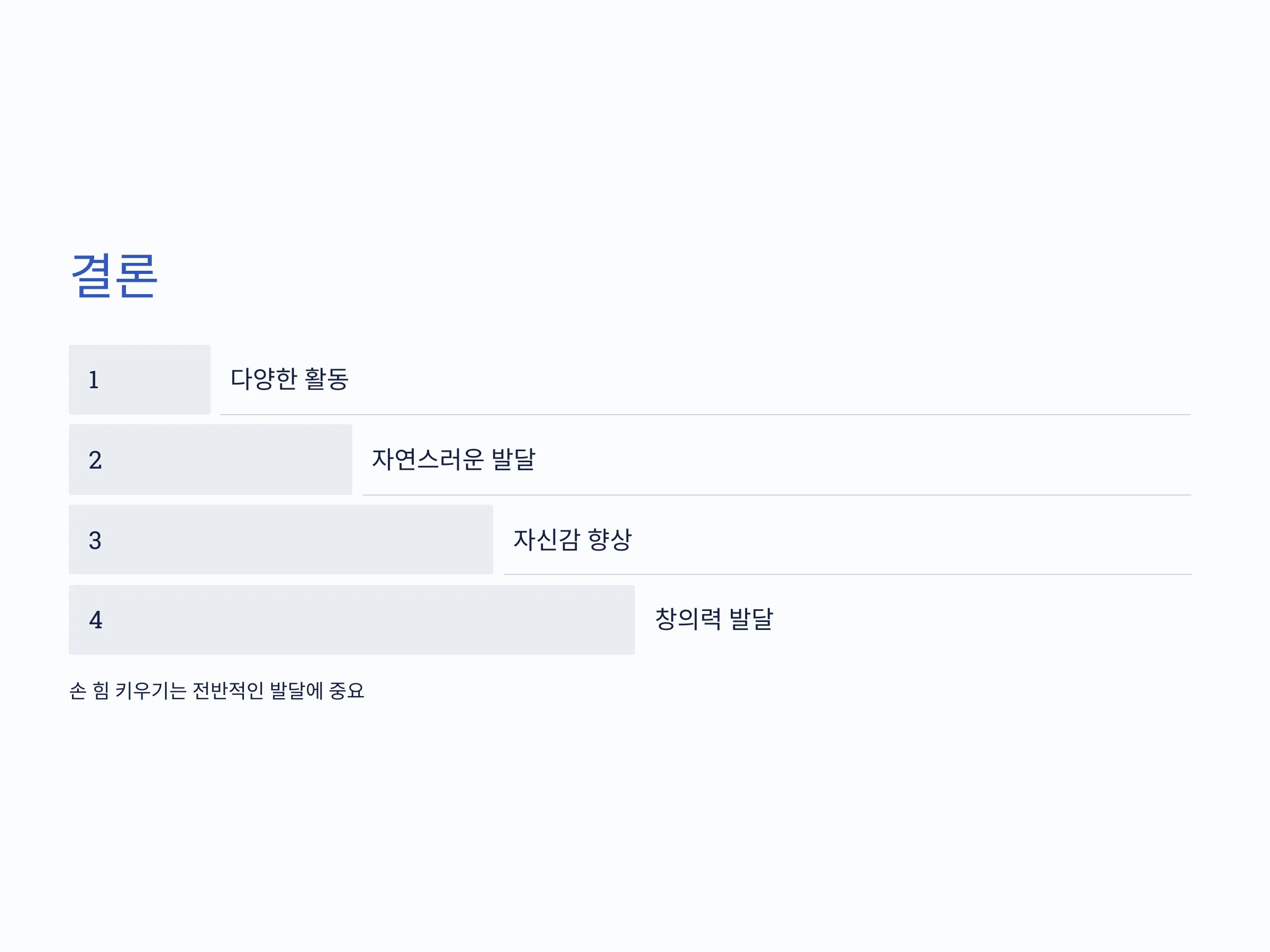1270x952 pixels.
Task: Click the word "창의력" in the fourth label
Action: (688, 619)
